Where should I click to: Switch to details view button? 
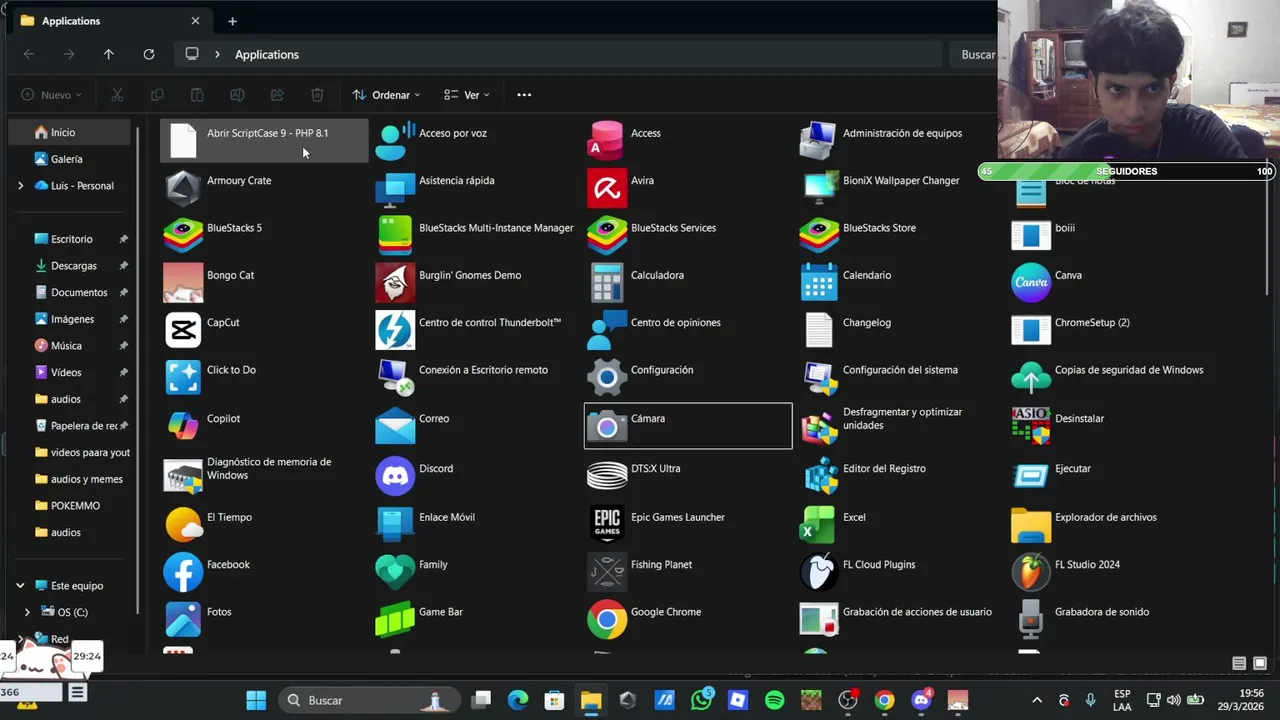tap(1239, 663)
